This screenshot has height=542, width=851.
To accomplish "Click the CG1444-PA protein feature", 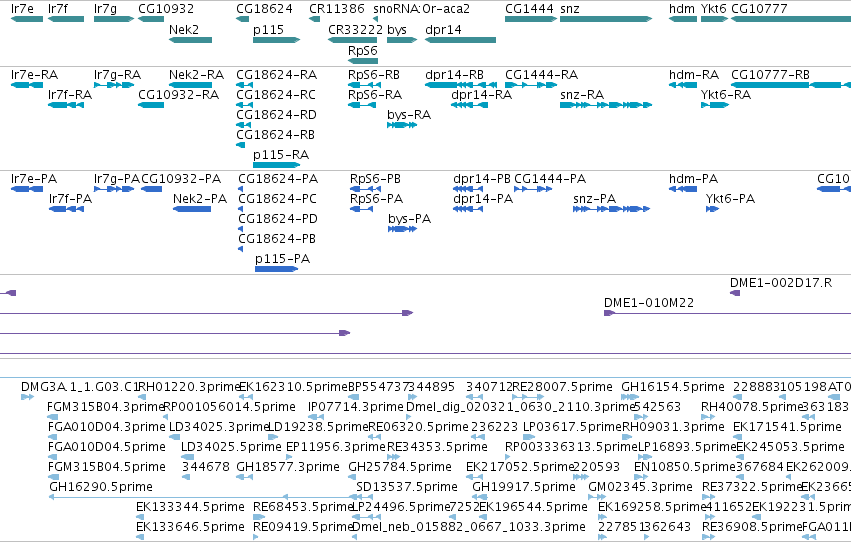I will (533, 189).
